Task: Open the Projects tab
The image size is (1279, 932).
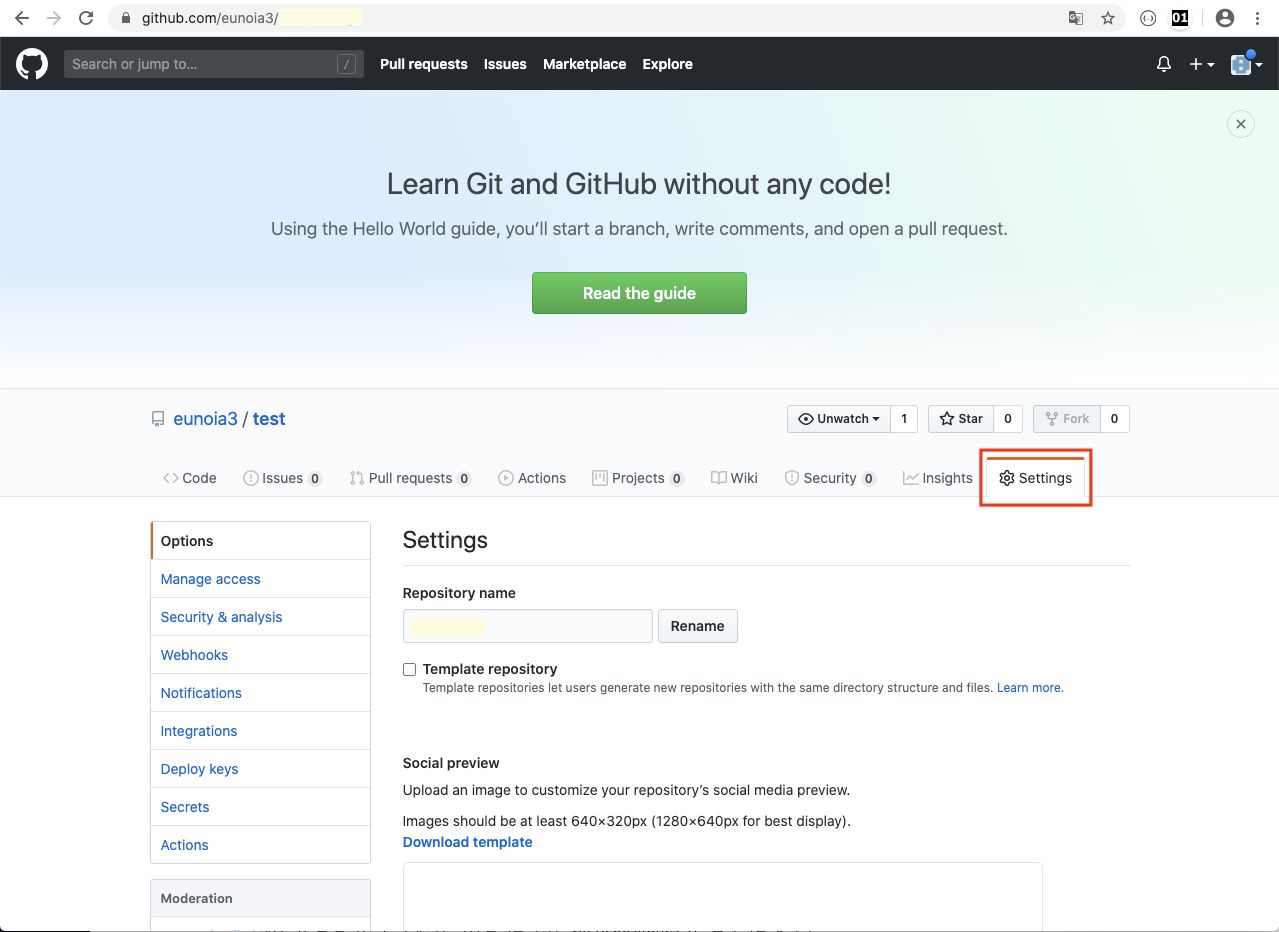Action: pos(638,478)
